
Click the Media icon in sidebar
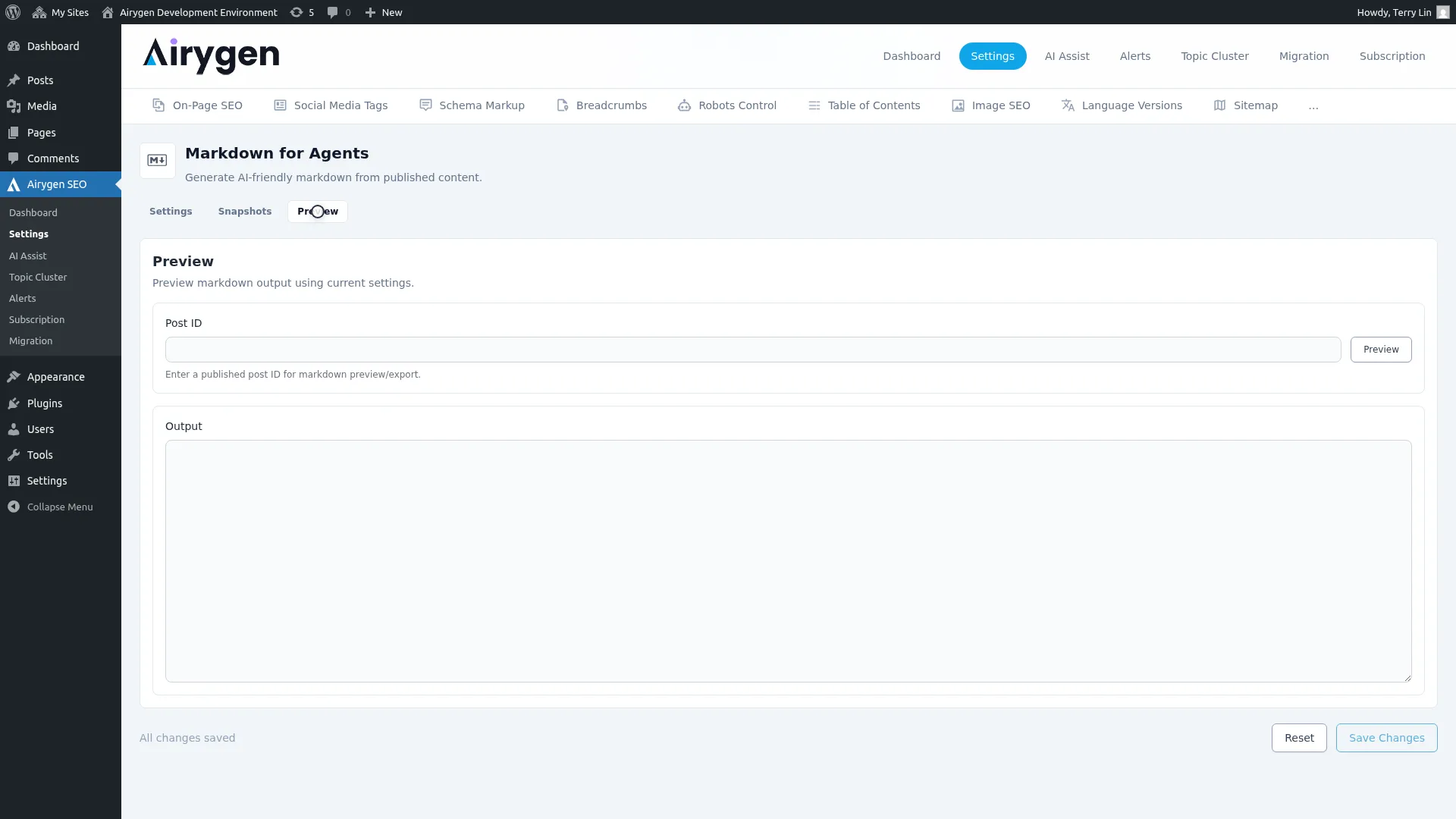click(14, 106)
